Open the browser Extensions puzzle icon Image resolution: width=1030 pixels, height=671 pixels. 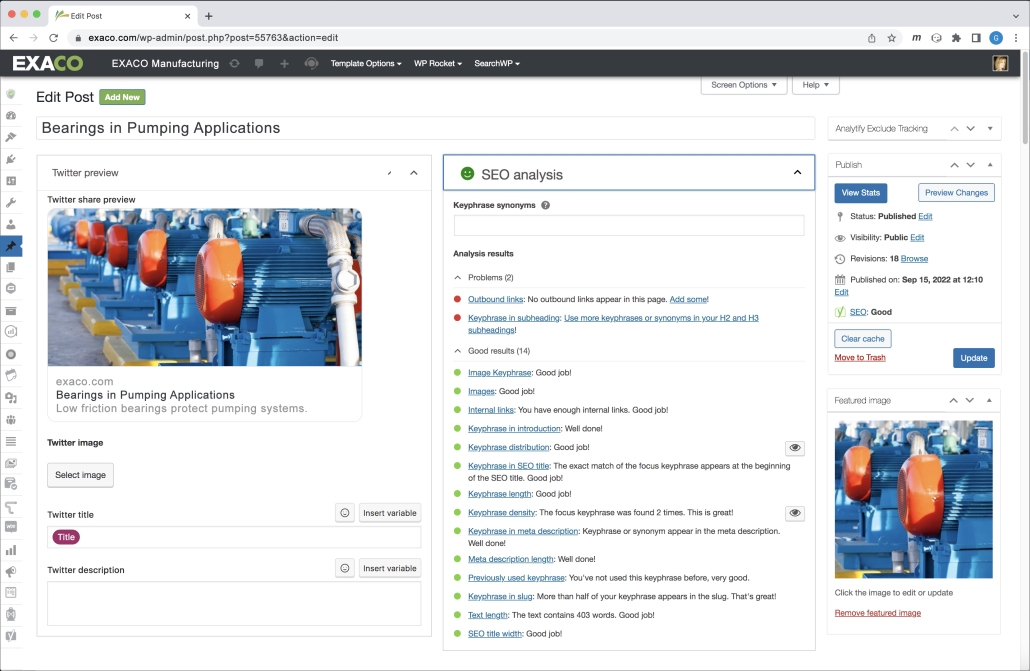(956, 38)
